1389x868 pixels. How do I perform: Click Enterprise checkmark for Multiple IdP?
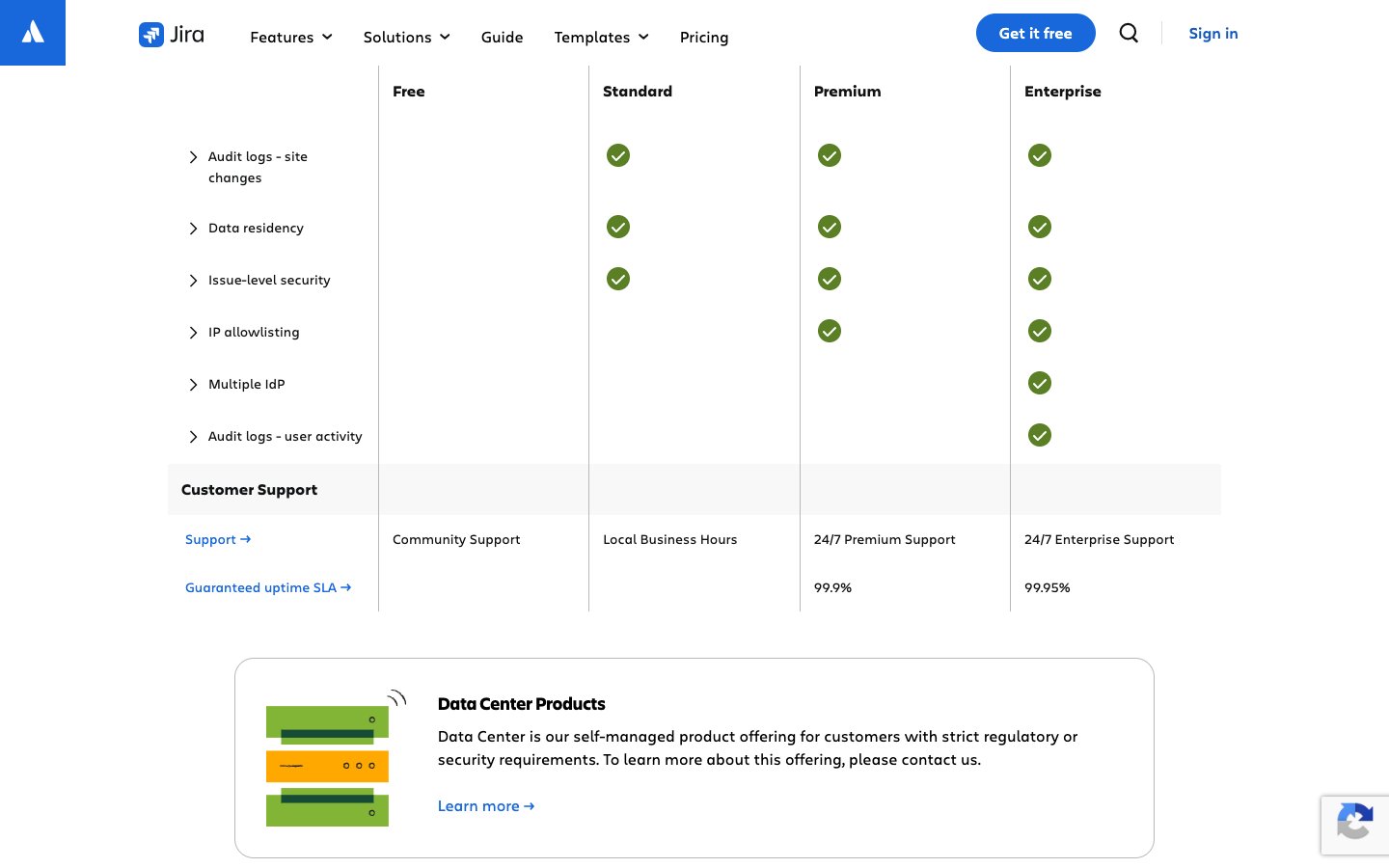point(1040,383)
